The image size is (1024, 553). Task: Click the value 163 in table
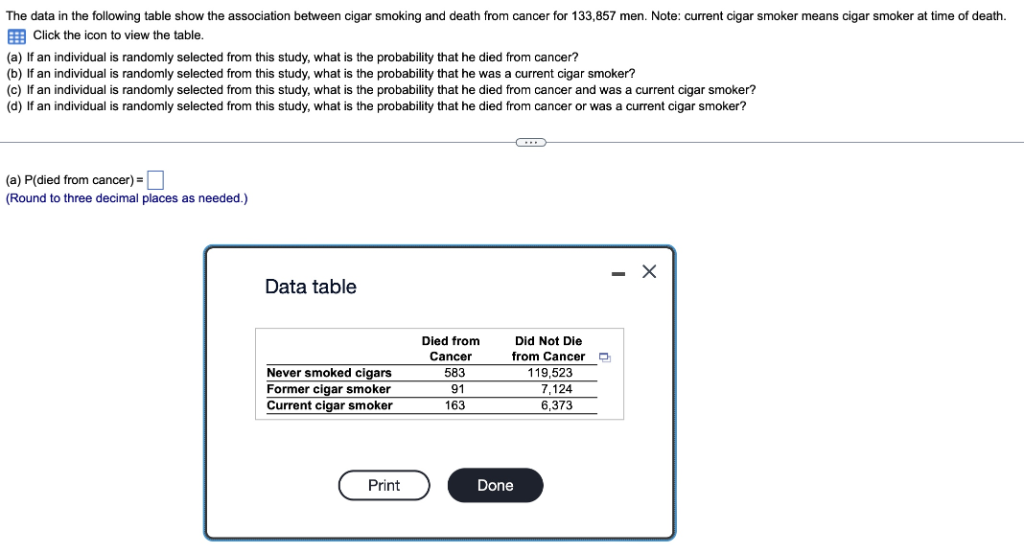(455, 405)
